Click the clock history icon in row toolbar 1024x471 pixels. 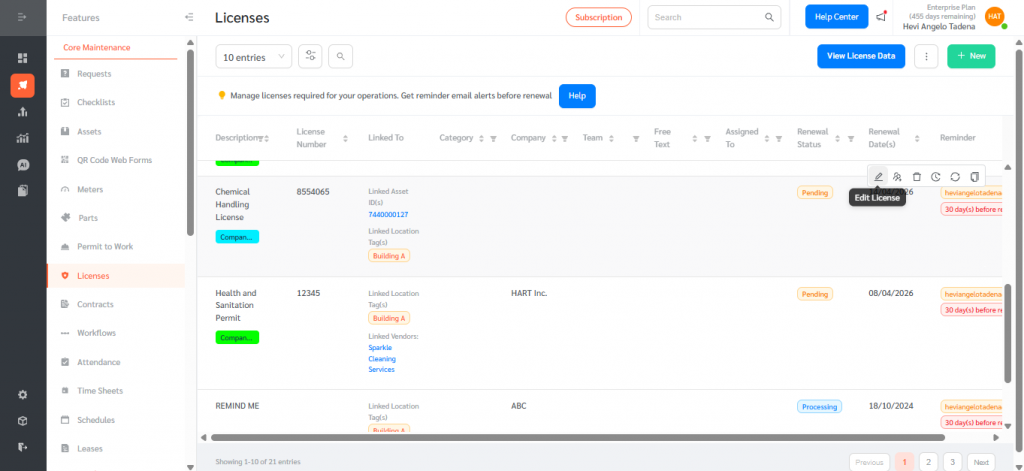tap(936, 177)
